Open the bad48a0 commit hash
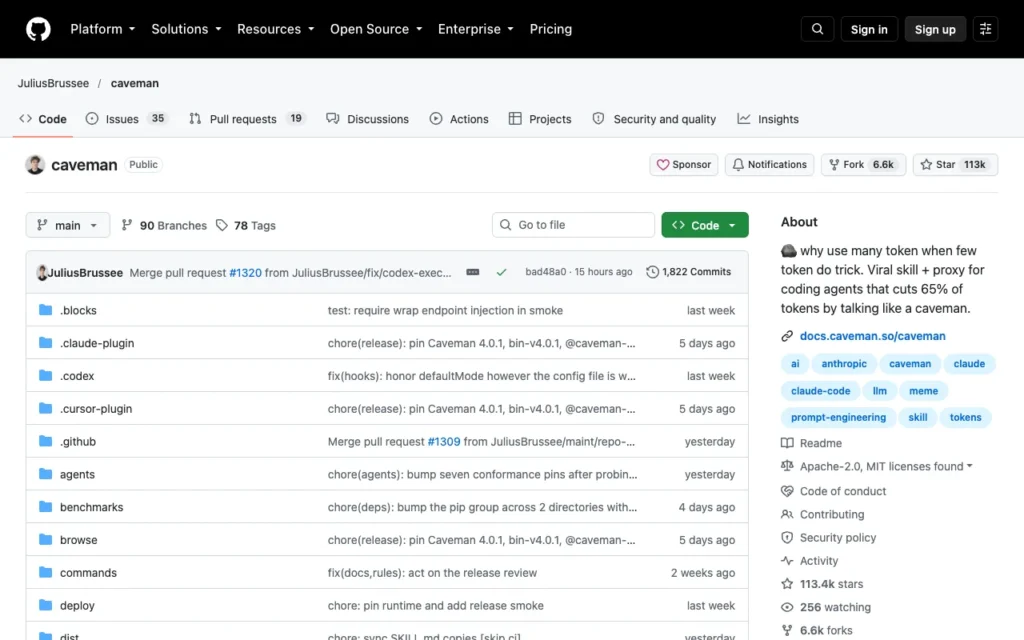This screenshot has width=1024, height=640. 545,272
